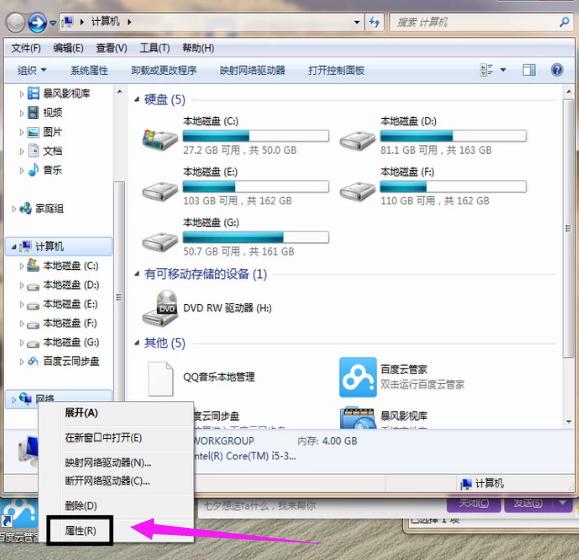Click the search magnifier icon
Screen dimensions: 579x560
click(564, 22)
